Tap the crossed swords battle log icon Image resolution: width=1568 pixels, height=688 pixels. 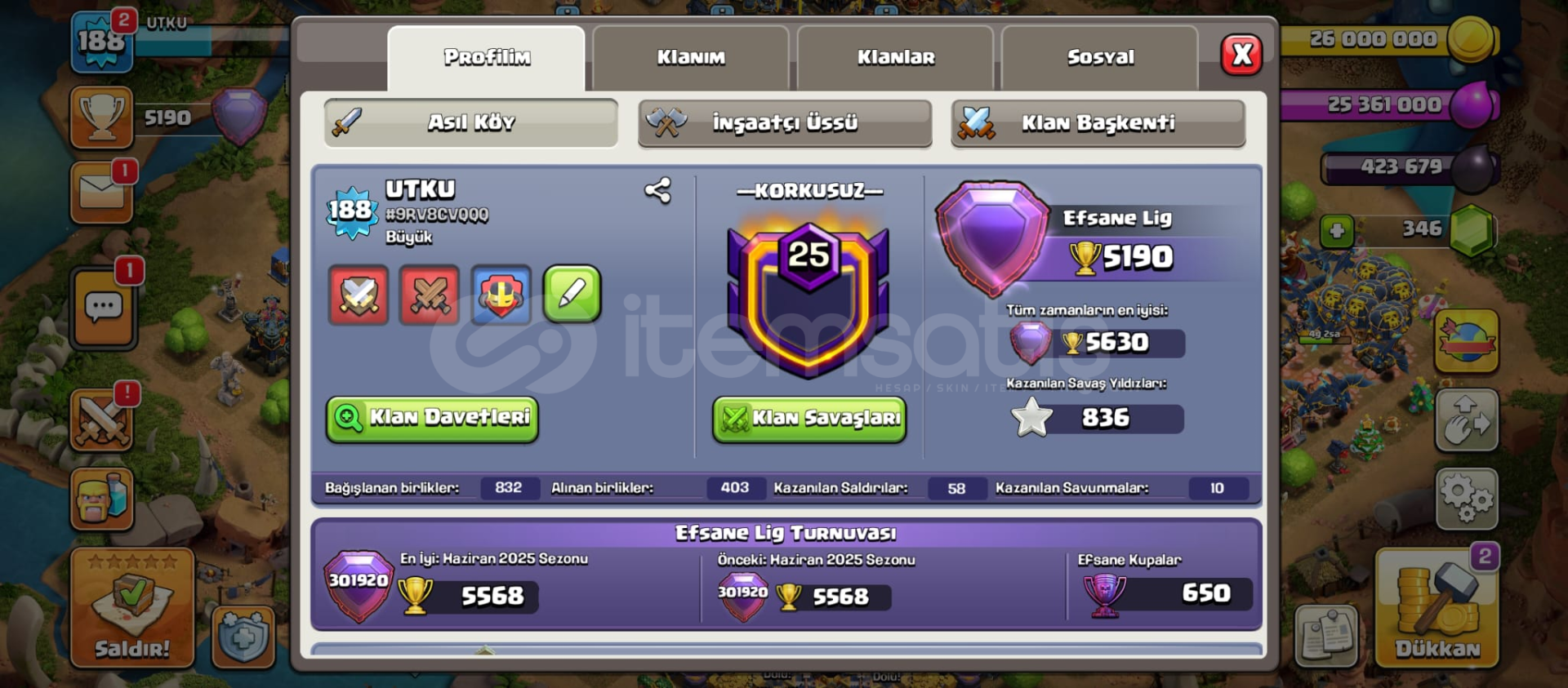coord(102,420)
